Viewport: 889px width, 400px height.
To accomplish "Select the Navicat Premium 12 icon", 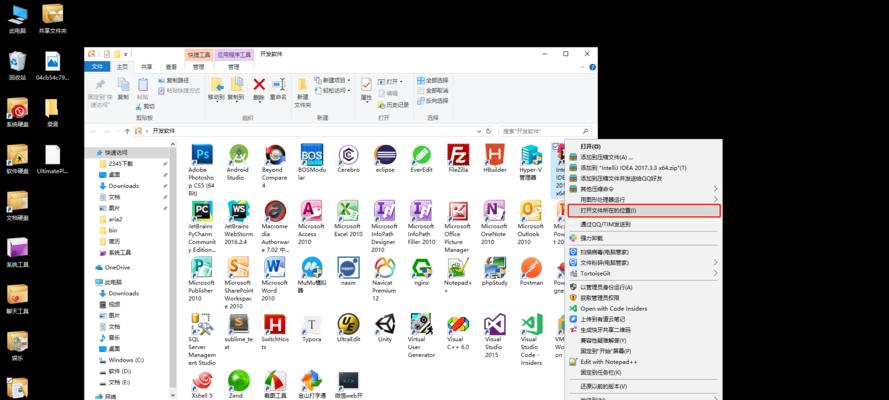I will pos(385,267).
